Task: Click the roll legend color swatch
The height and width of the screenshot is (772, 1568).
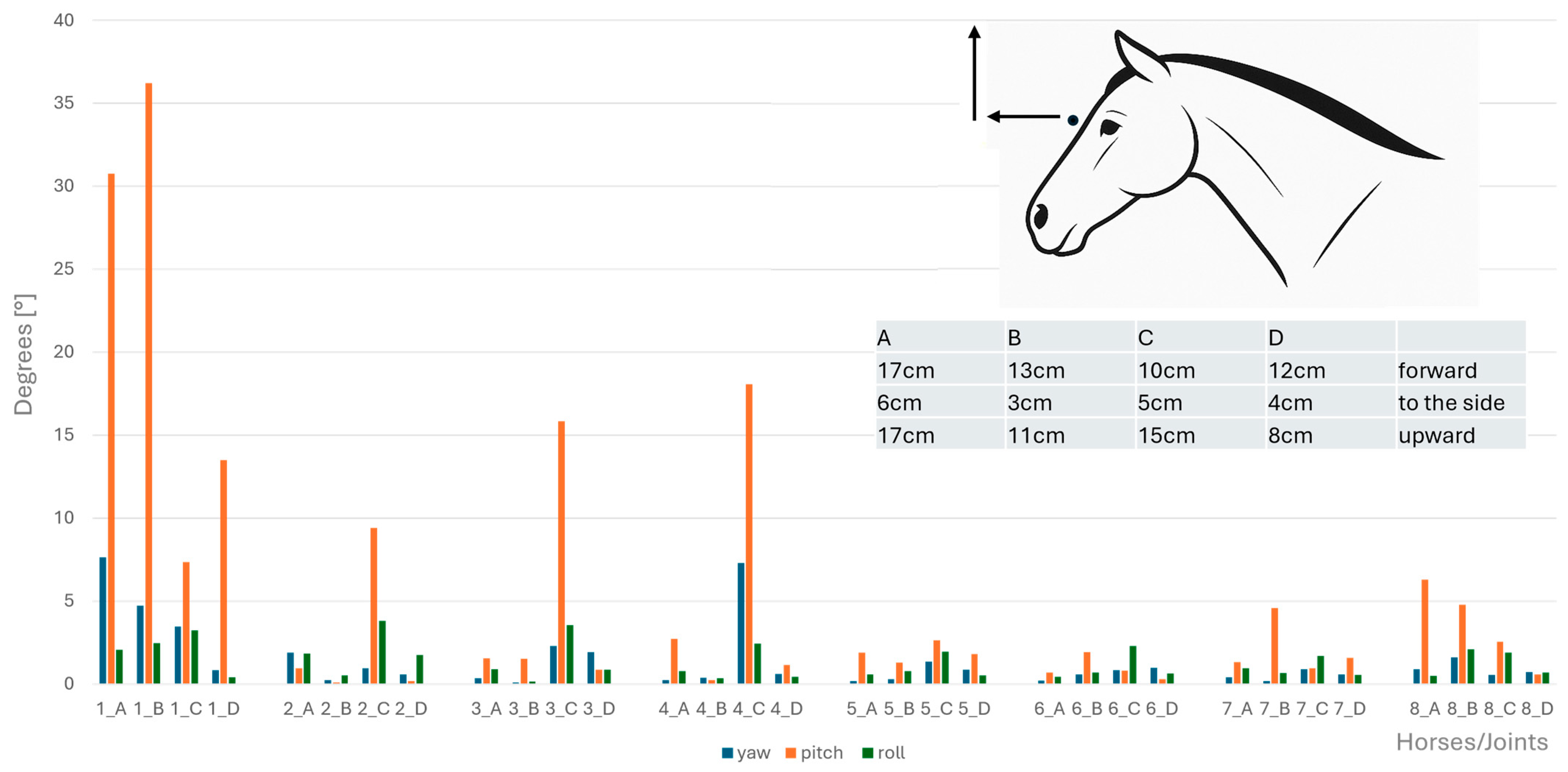Action: (x=868, y=753)
